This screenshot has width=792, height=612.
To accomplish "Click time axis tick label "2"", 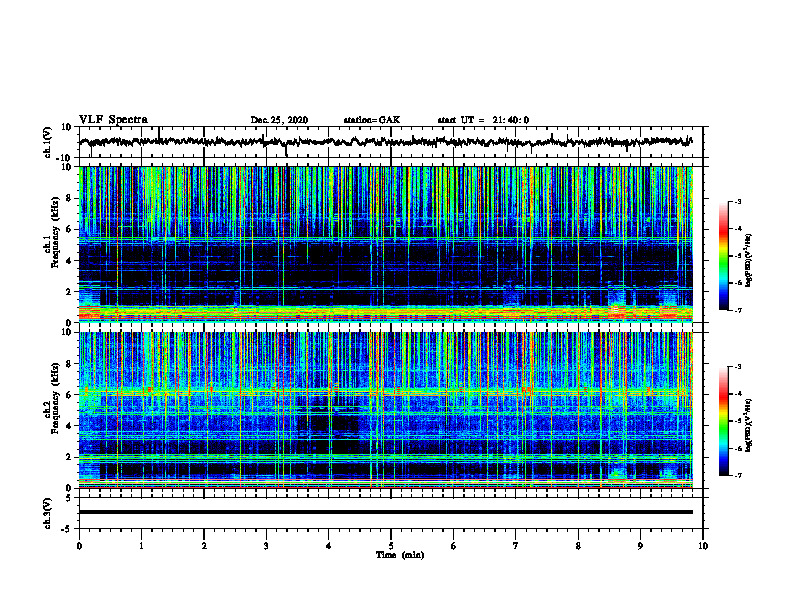I will (204, 546).
